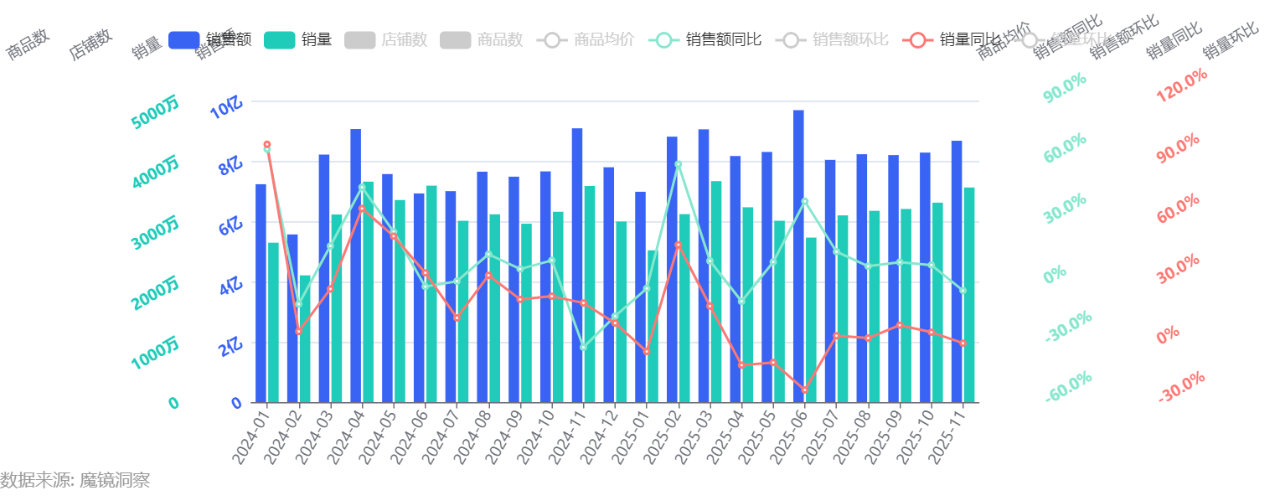
Task: Toggle the blue 销售额 legend swatch
Action: (x=185, y=40)
